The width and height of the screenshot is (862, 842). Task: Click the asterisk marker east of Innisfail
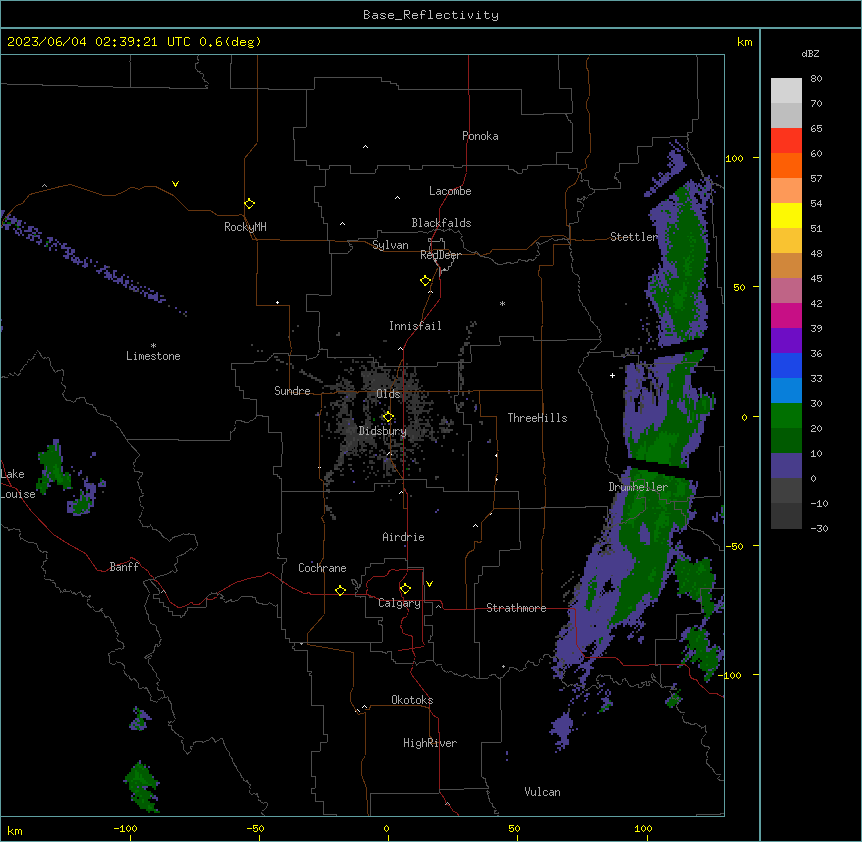coord(502,303)
